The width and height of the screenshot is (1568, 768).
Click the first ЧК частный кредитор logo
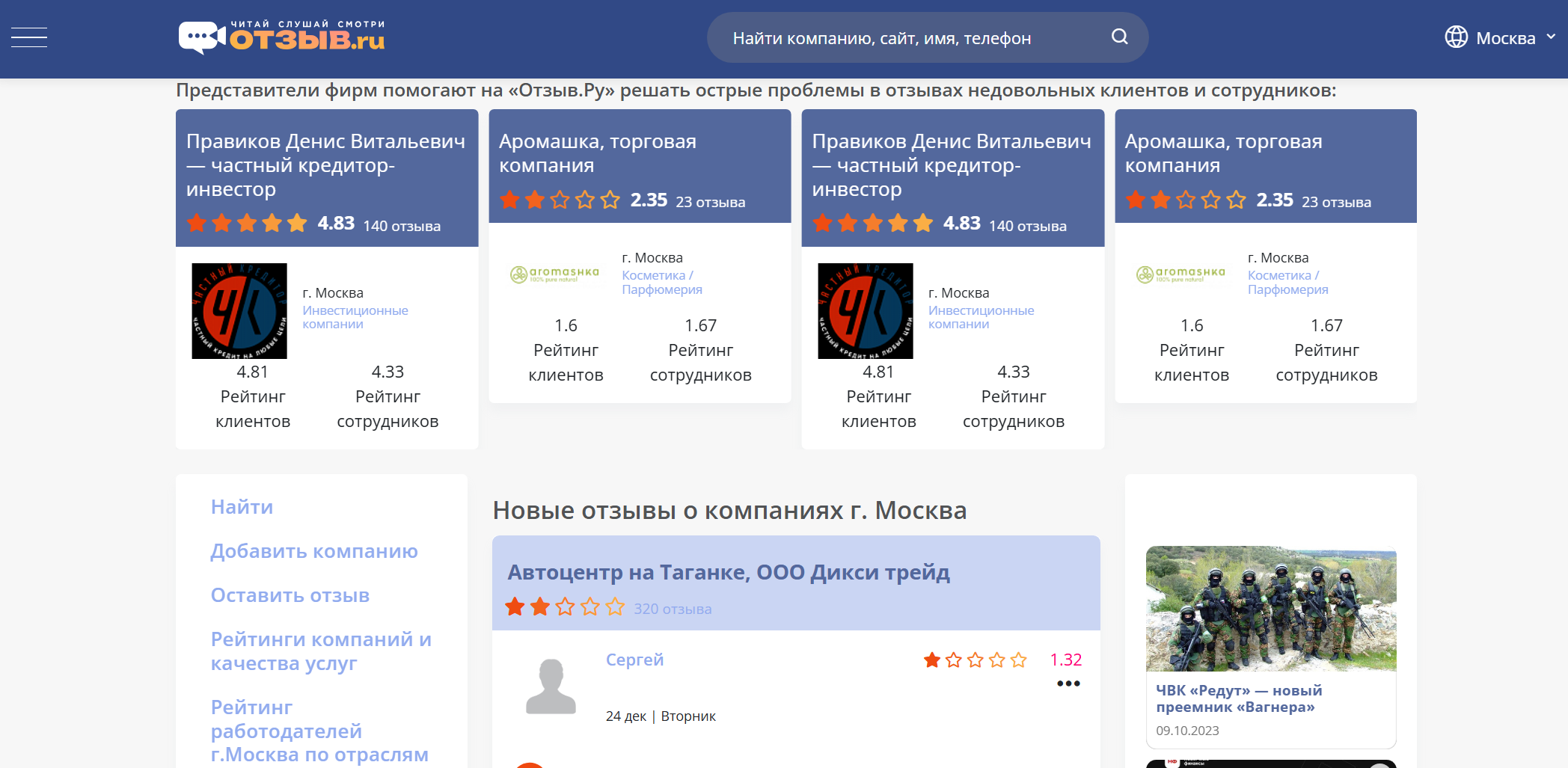(239, 310)
